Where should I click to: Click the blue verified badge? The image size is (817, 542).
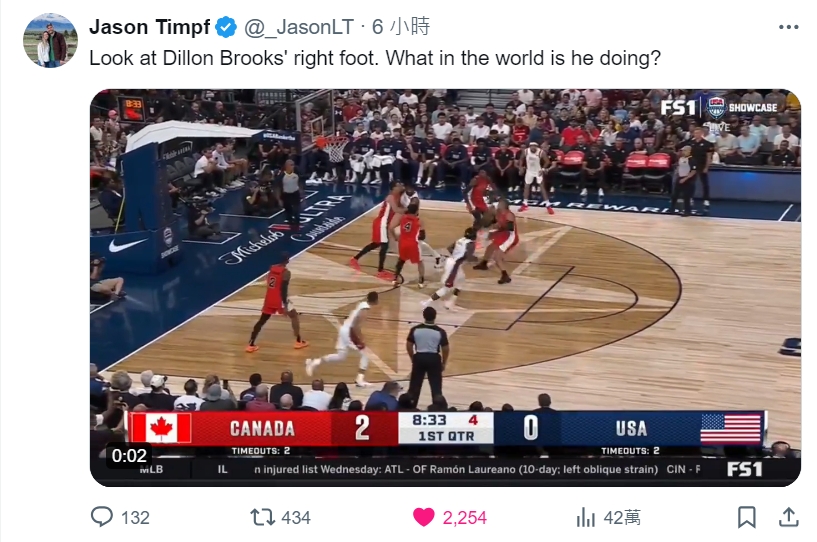(x=226, y=27)
